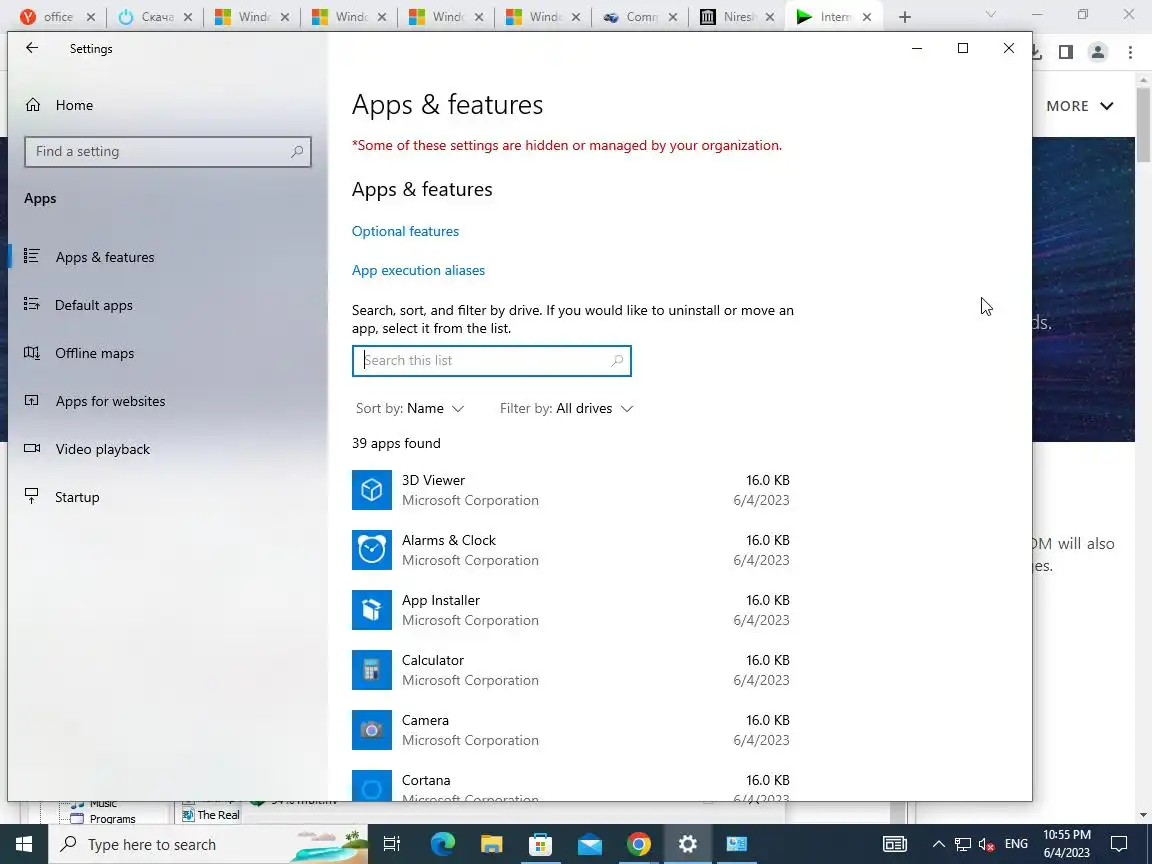Click the Settings gear in the taskbar
1152x864 pixels.
(x=688, y=844)
